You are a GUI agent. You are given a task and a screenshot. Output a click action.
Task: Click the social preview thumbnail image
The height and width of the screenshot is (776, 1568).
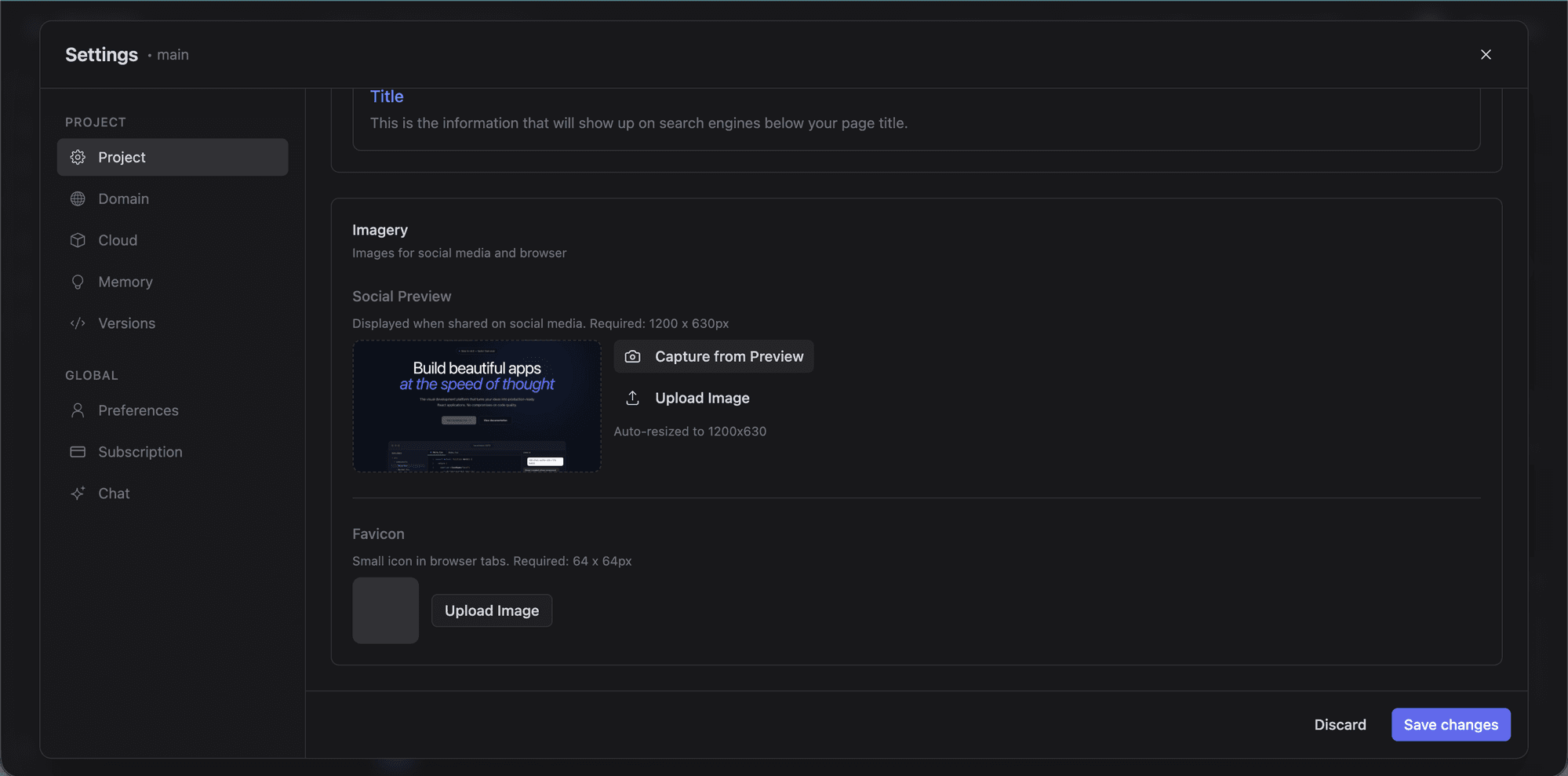click(477, 406)
